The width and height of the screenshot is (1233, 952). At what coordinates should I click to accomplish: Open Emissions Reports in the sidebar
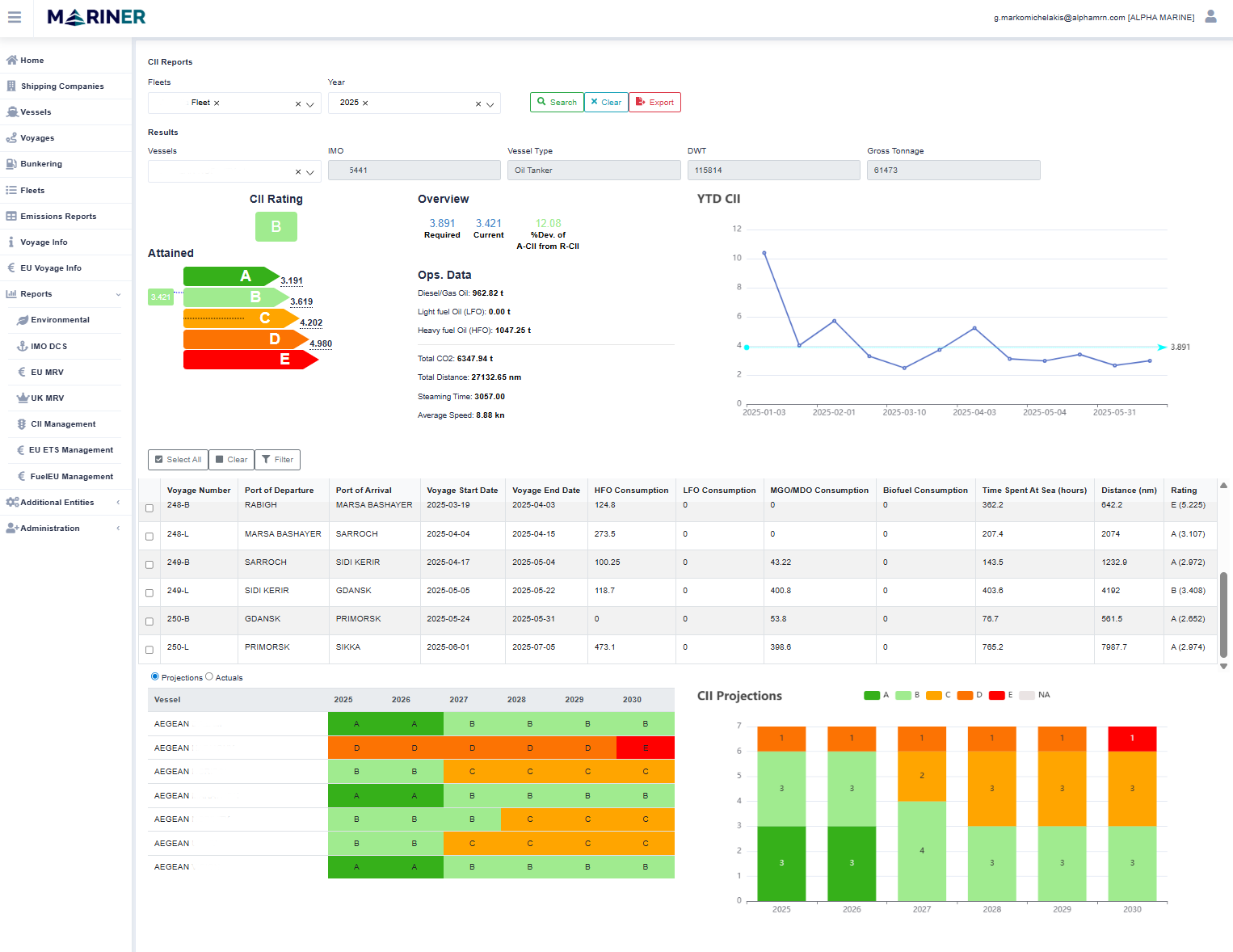(x=58, y=217)
